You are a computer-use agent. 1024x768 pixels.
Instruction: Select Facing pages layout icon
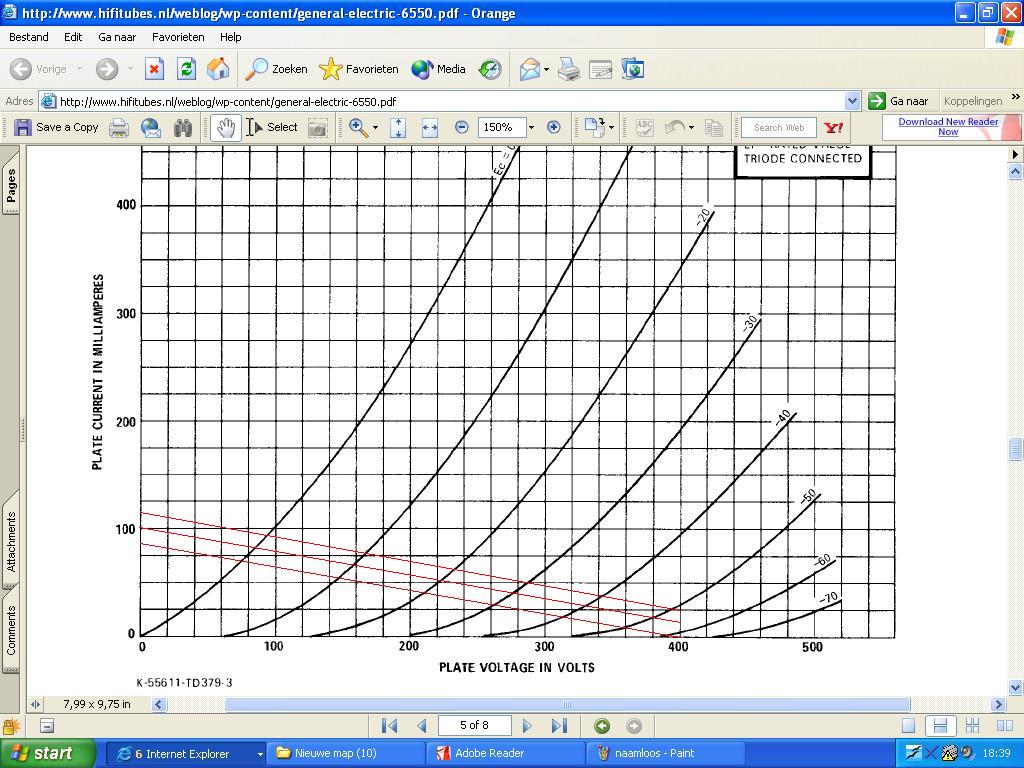[1005, 726]
